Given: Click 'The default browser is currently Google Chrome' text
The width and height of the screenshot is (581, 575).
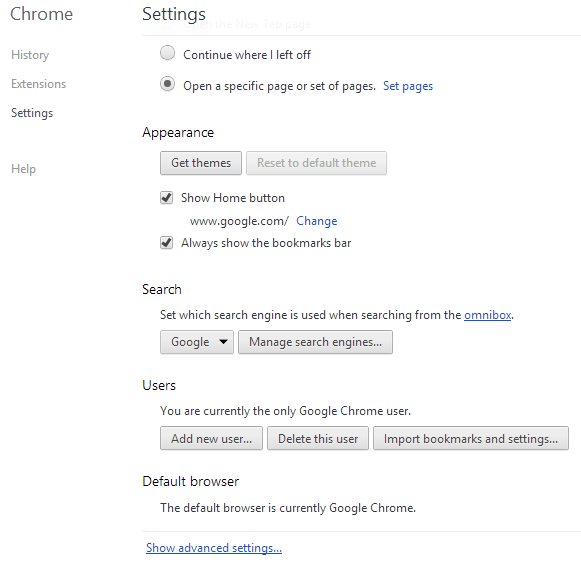Looking at the screenshot, I should point(288,508).
